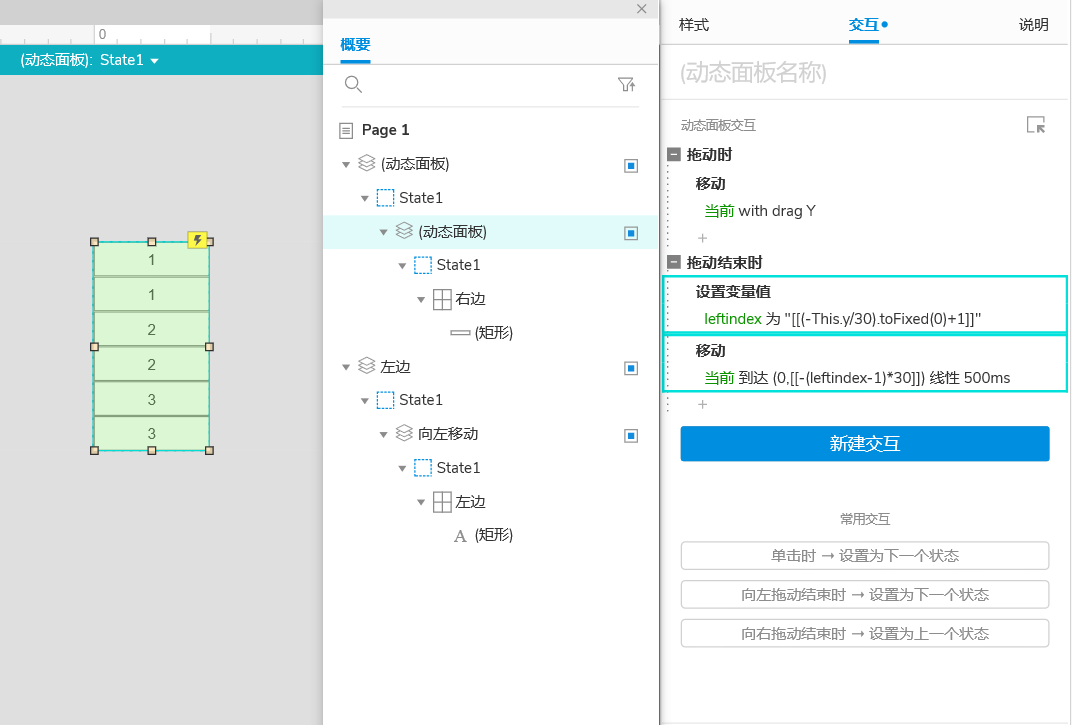The image size is (1072, 725).
Task: Collapse the 右边 table node
Action: coord(421,300)
